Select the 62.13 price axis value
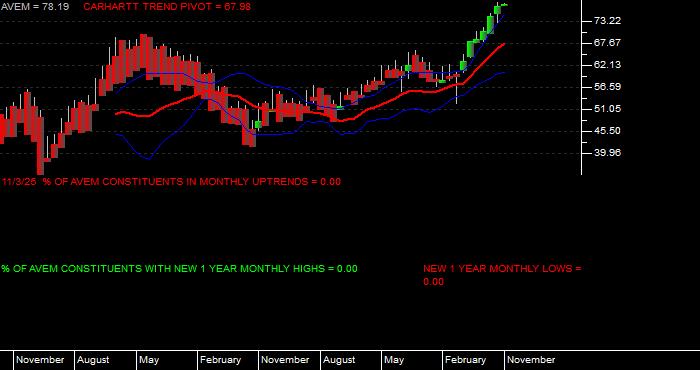The height and width of the screenshot is (370, 700). click(608, 65)
